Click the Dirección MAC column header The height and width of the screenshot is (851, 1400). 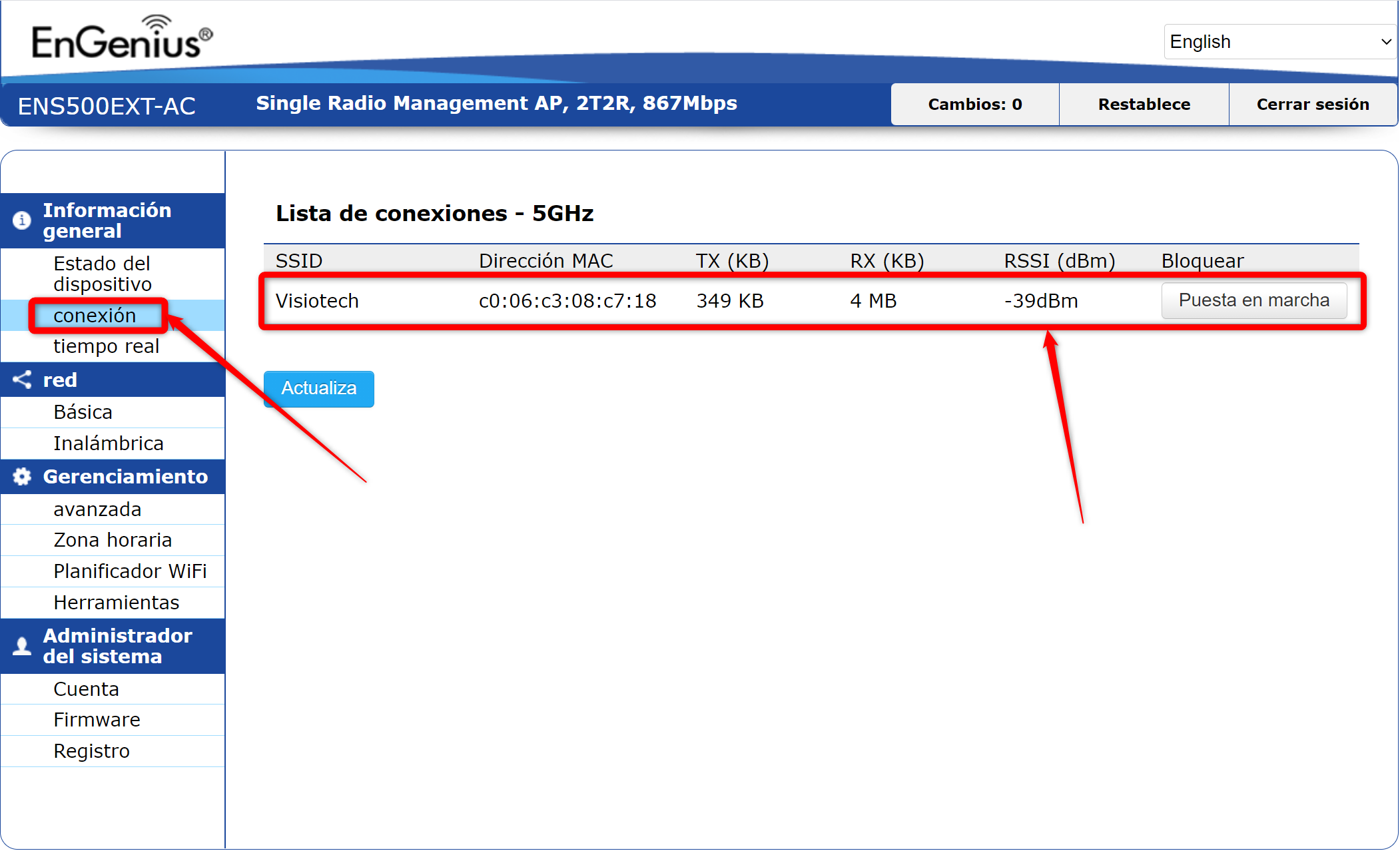click(546, 261)
